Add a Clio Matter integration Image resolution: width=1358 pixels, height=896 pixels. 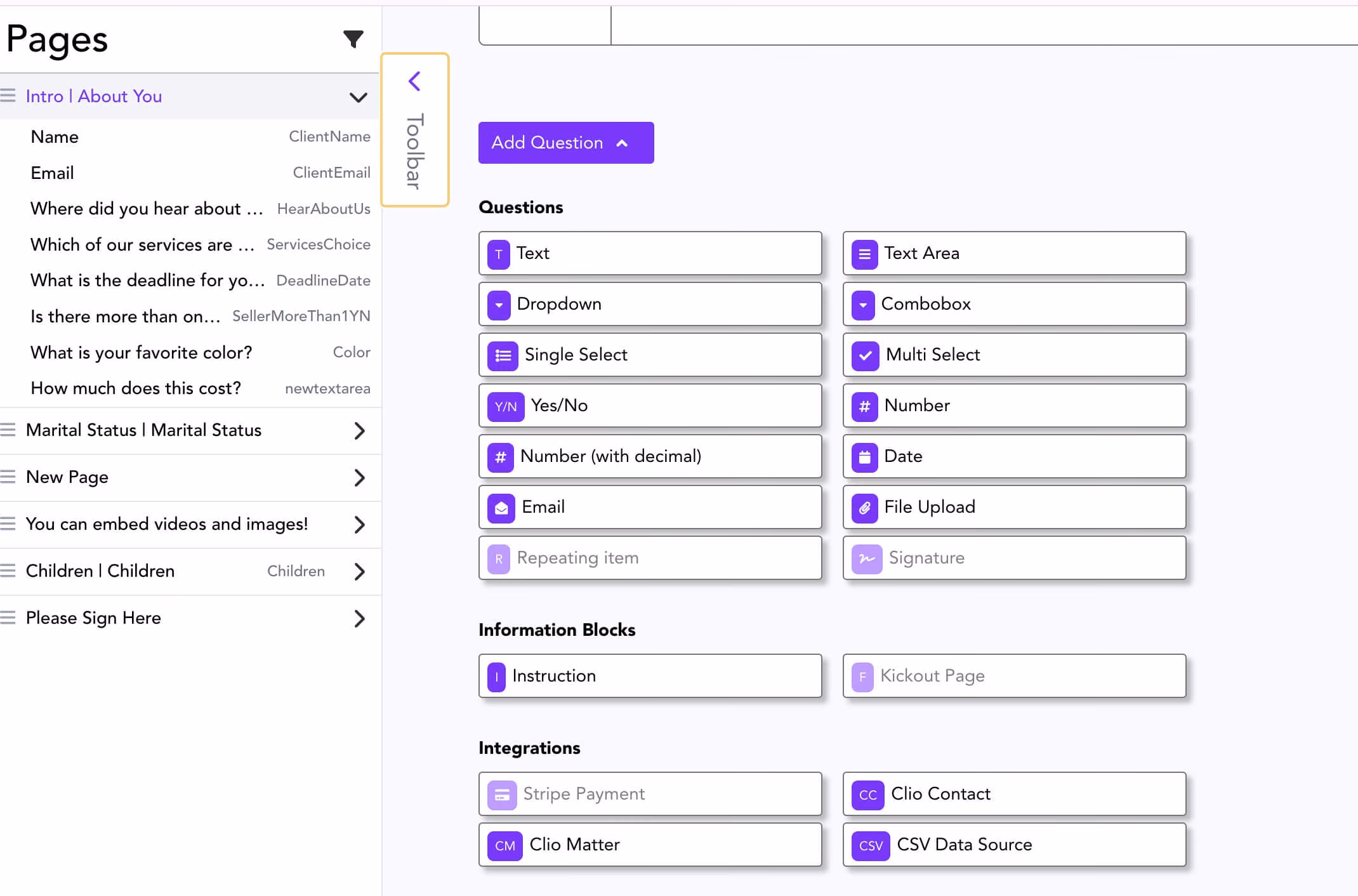point(650,845)
